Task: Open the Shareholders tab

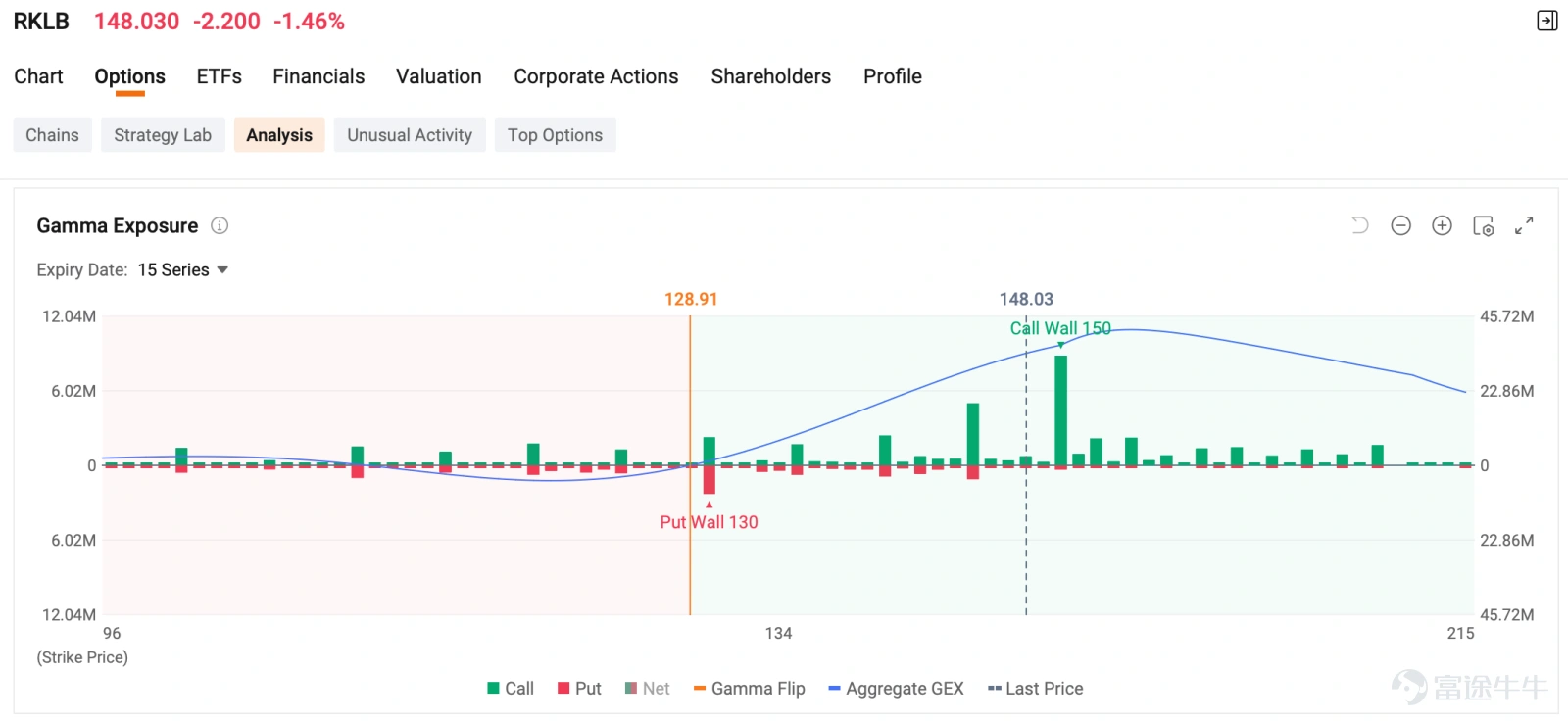Action: click(770, 76)
